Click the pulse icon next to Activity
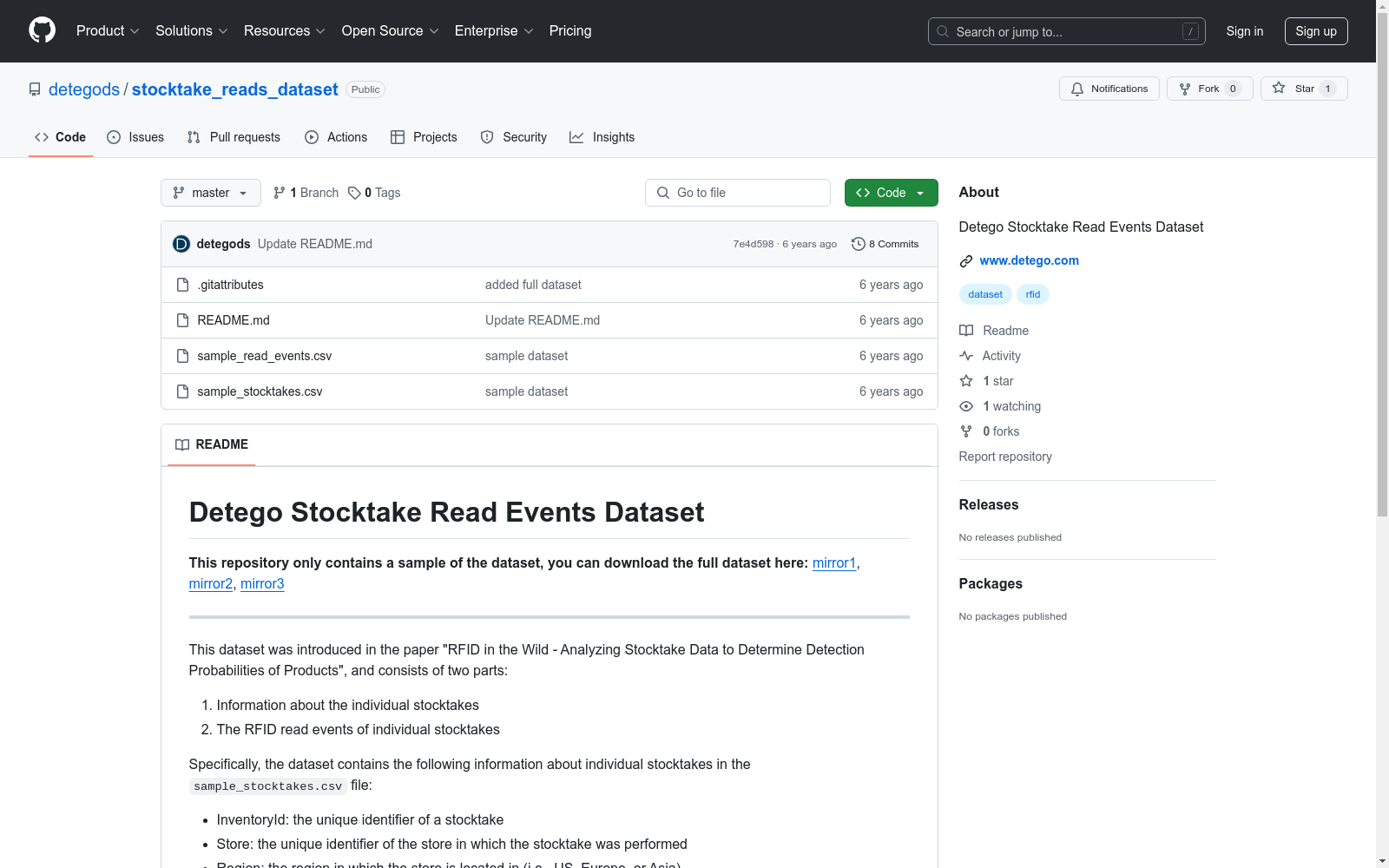 point(966,356)
